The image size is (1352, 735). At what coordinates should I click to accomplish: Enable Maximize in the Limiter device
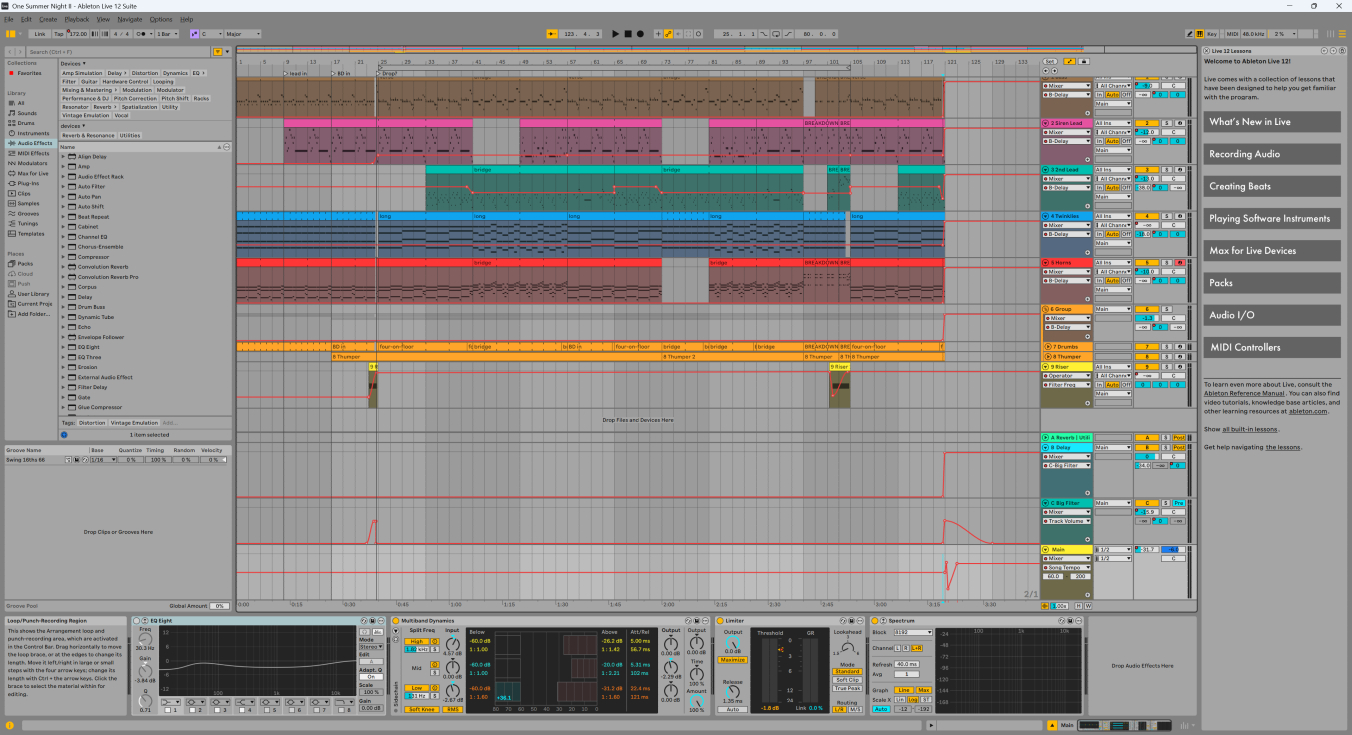tap(733, 660)
